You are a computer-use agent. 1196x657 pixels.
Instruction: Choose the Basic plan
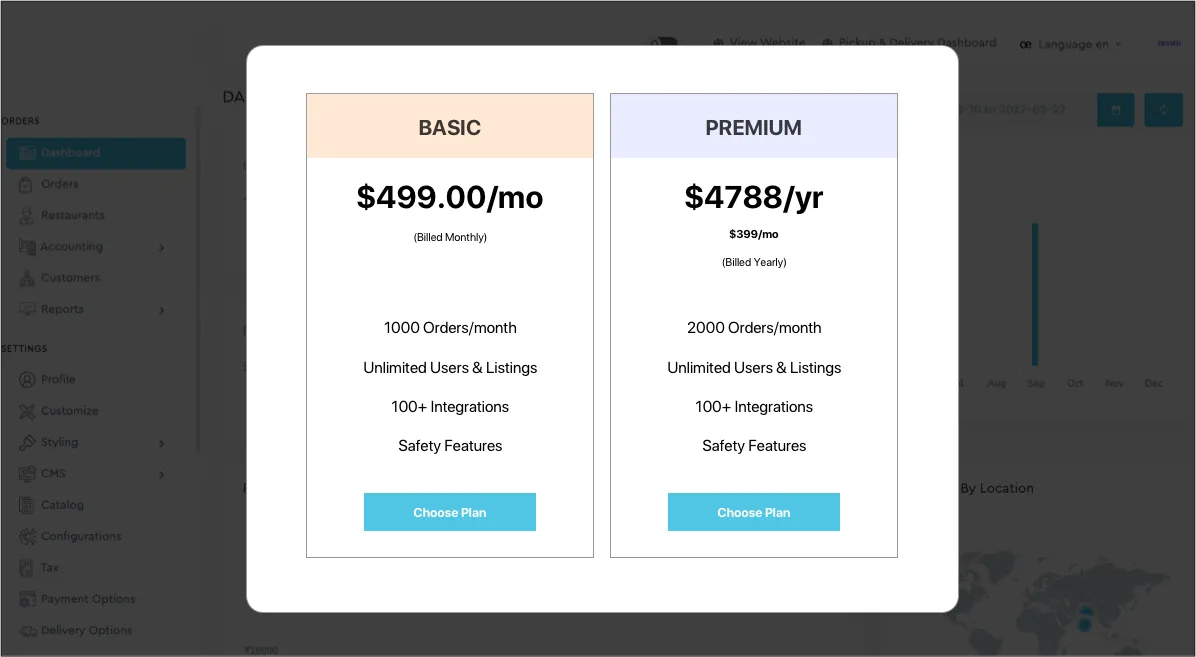pos(450,512)
